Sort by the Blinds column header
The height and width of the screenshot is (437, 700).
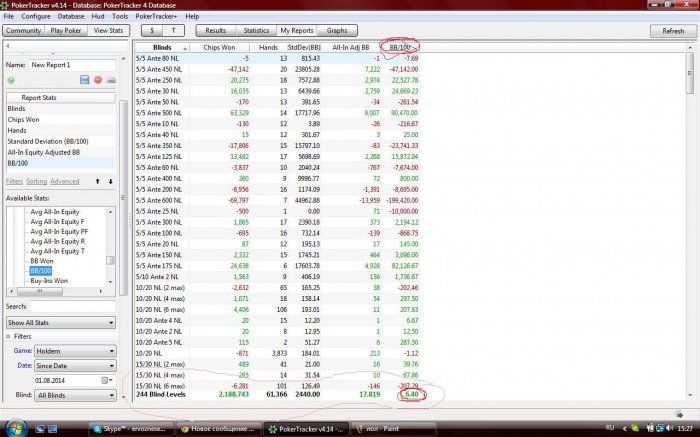tap(162, 47)
